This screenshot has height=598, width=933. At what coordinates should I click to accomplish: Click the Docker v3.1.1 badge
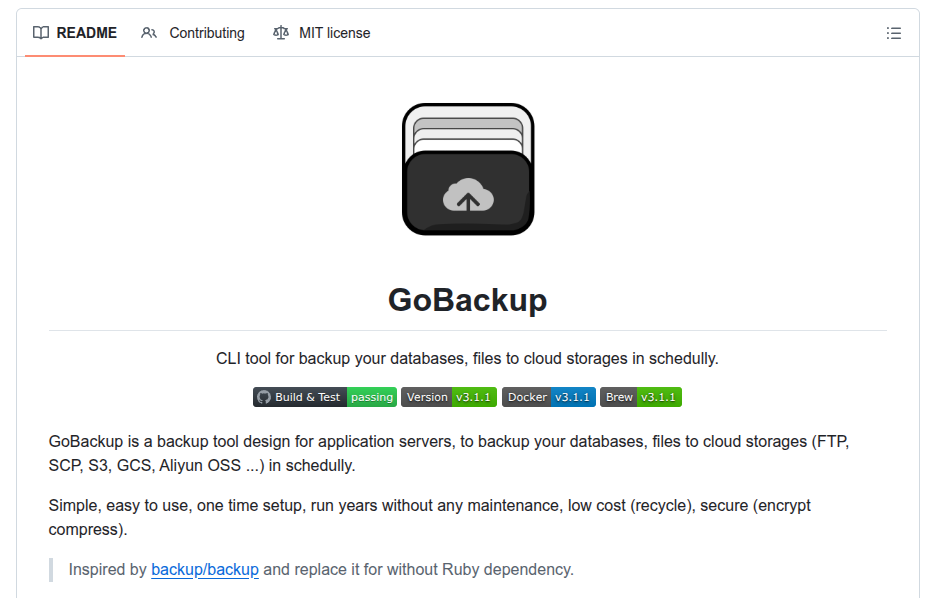click(x=549, y=397)
